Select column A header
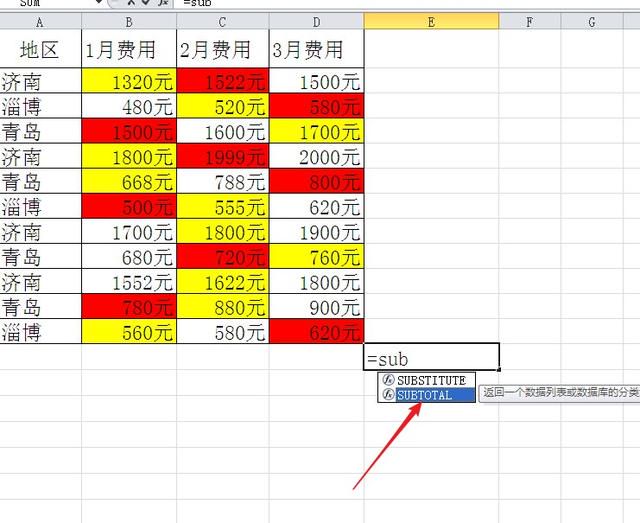 [x=40, y=22]
